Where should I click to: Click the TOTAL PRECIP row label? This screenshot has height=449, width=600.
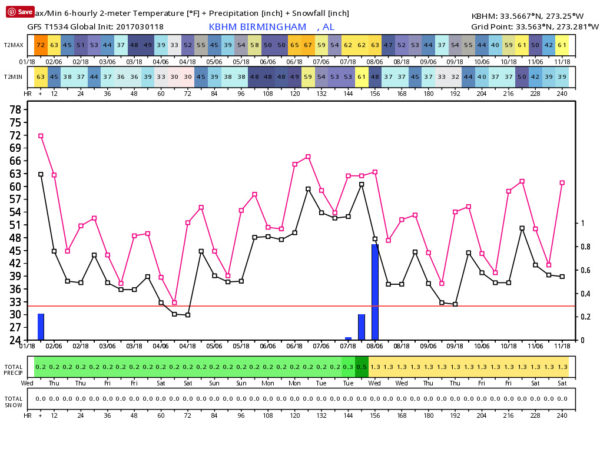point(14,367)
